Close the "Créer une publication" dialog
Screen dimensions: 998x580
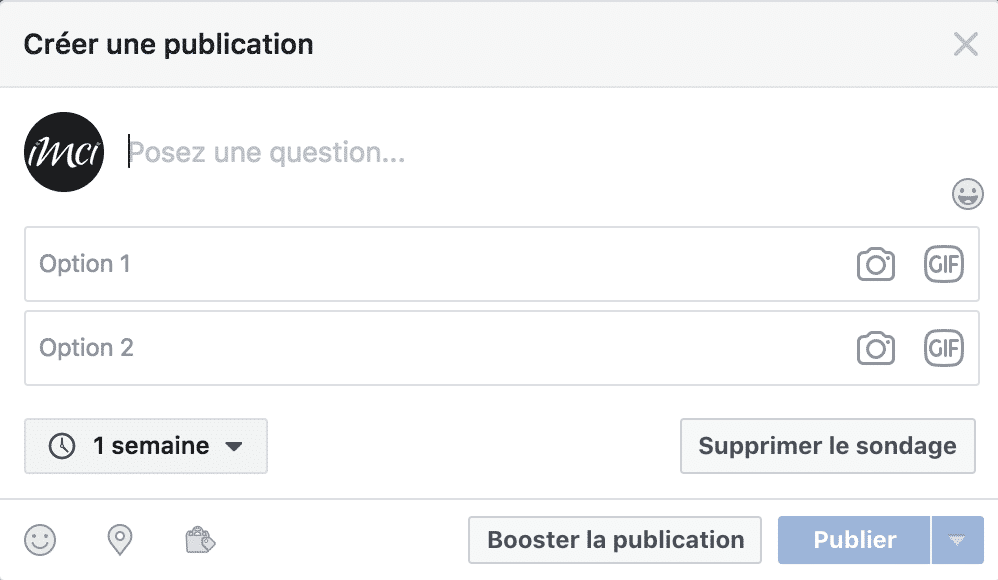[965, 44]
